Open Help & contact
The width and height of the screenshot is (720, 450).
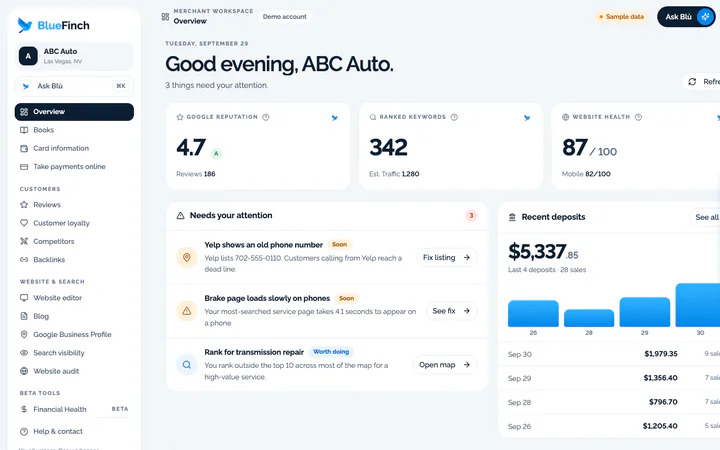click(x=74, y=432)
